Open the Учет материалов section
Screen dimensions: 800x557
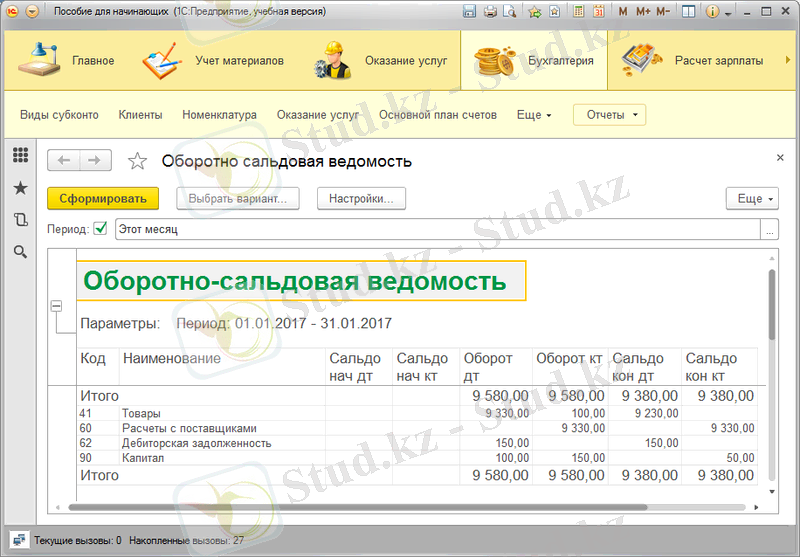point(213,60)
